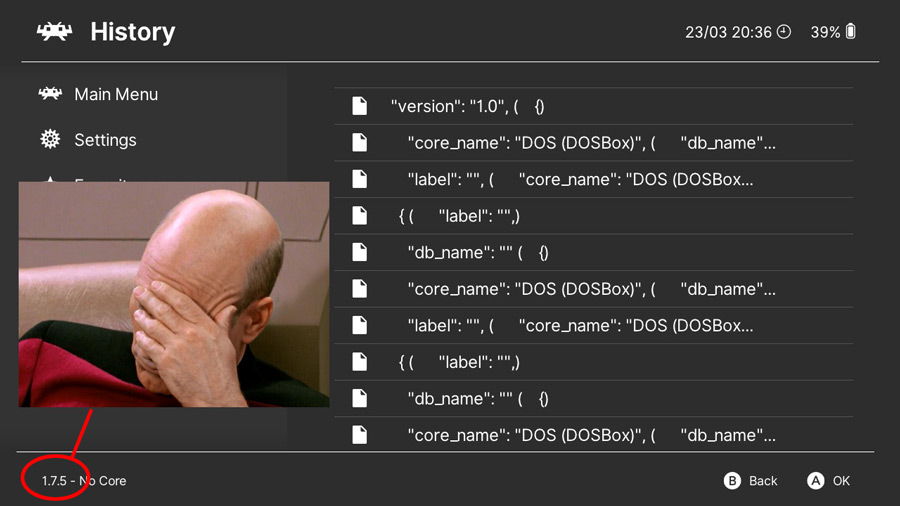
Task: Click the 1.7.5 - No Core version text
Action: tap(84, 481)
